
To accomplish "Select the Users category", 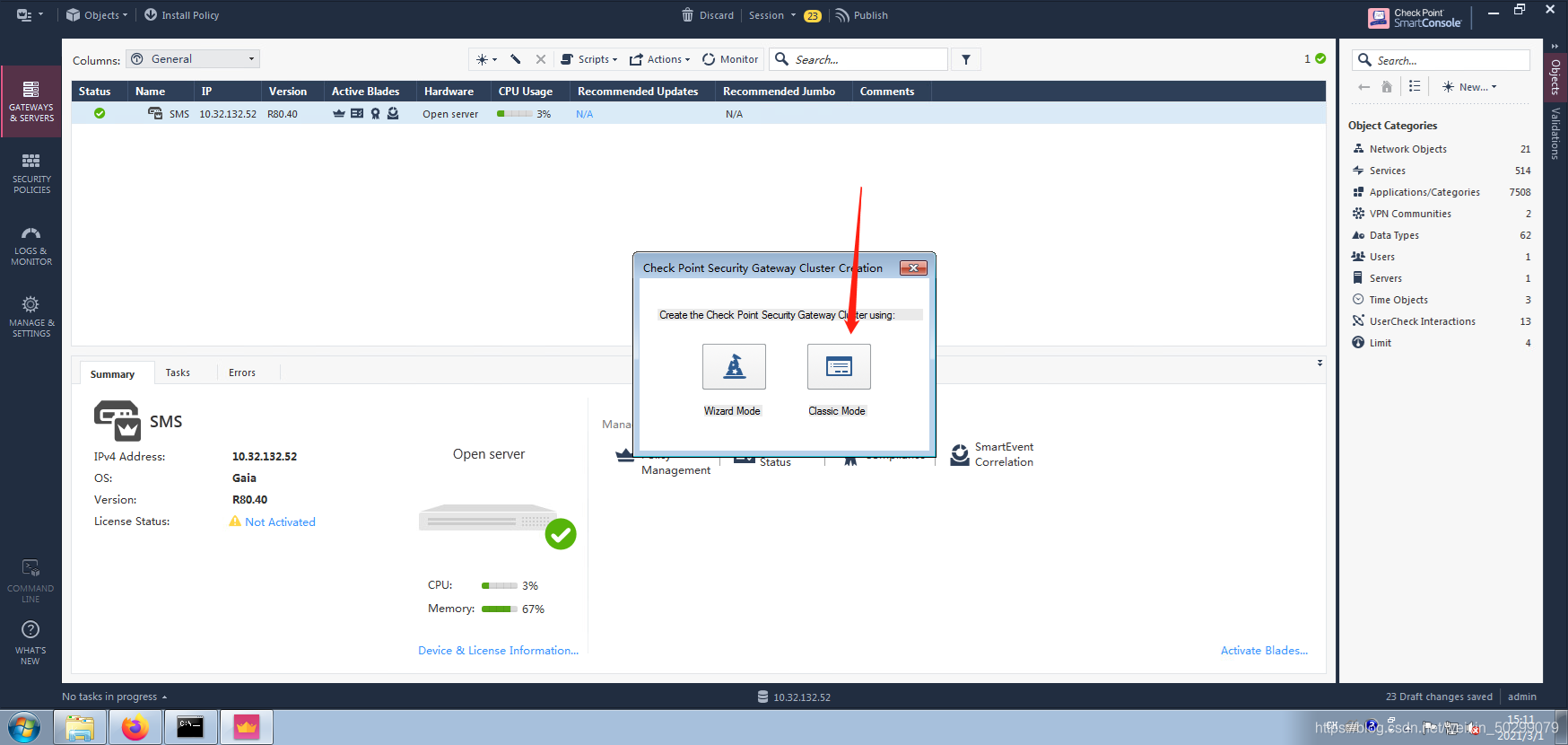I will (1442, 257).
